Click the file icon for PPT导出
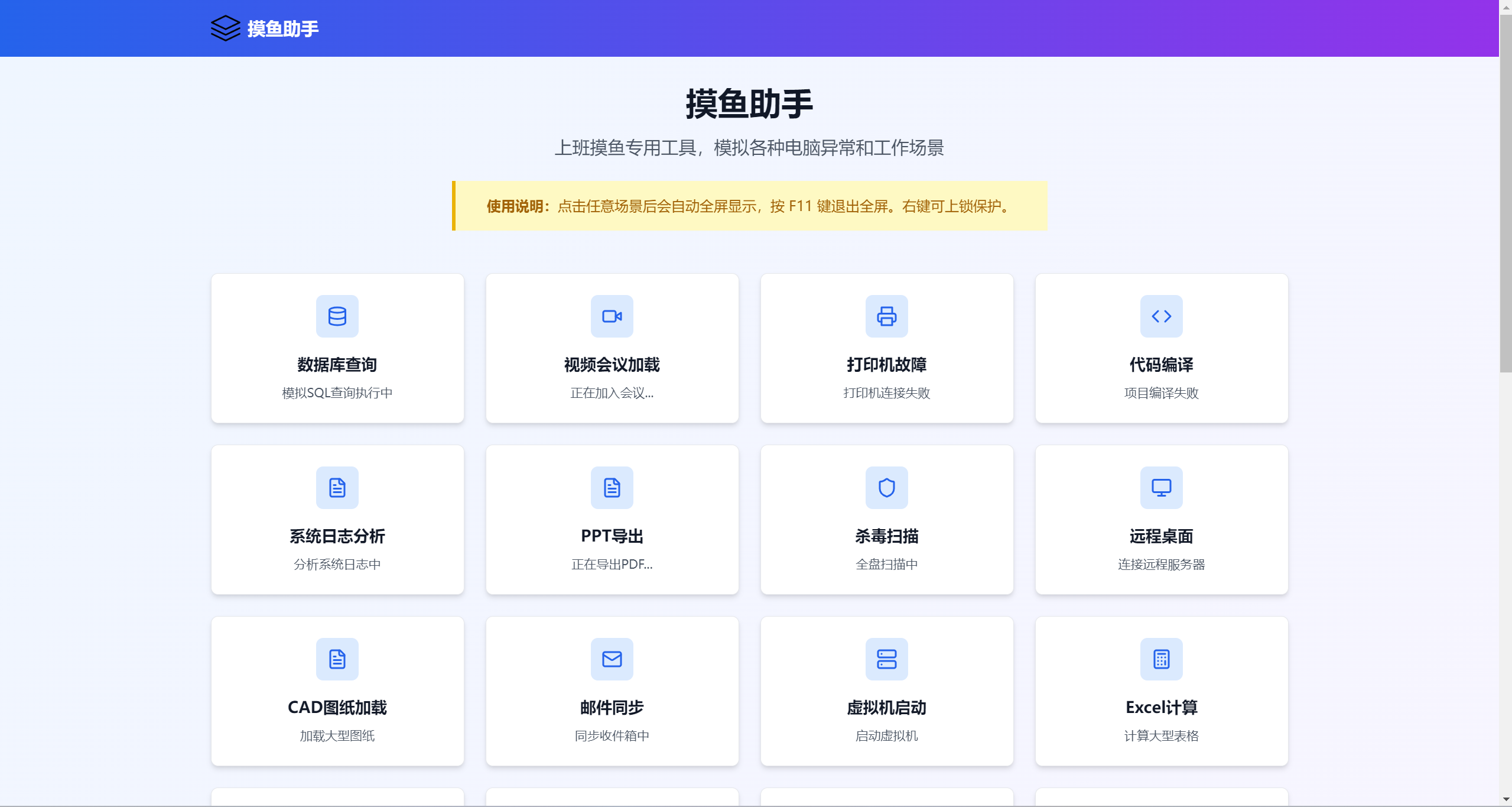The width and height of the screenshot is (1512, 807). pyautogui.click(x=612, y=488)
